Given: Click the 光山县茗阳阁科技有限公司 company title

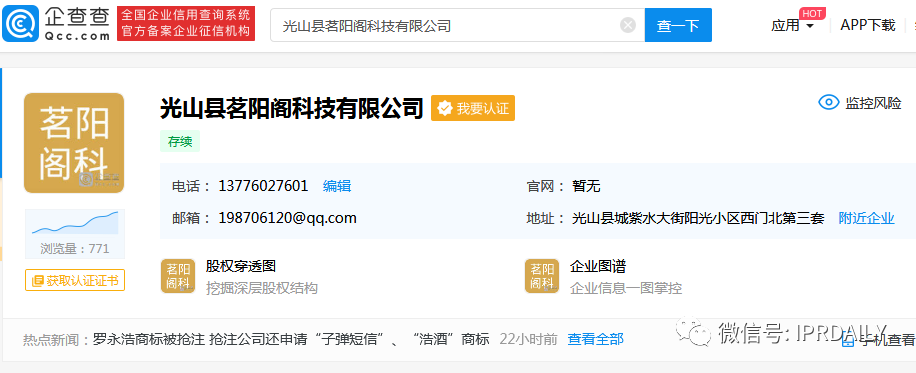Looking at the screenshot, I should tap(292, 108).
